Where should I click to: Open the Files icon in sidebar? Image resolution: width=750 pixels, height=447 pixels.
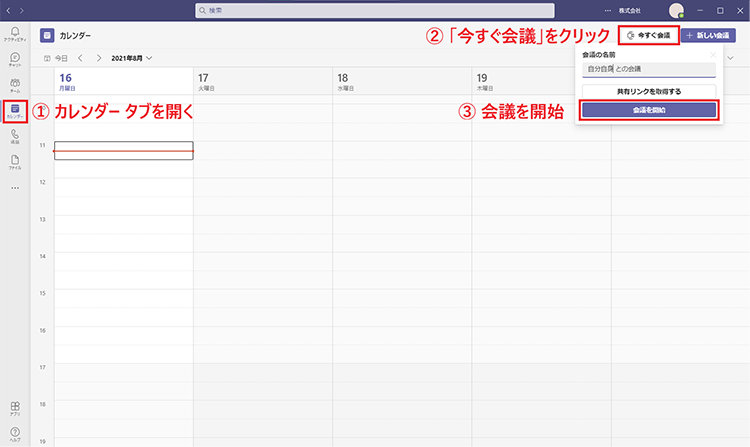coord(15,162)
